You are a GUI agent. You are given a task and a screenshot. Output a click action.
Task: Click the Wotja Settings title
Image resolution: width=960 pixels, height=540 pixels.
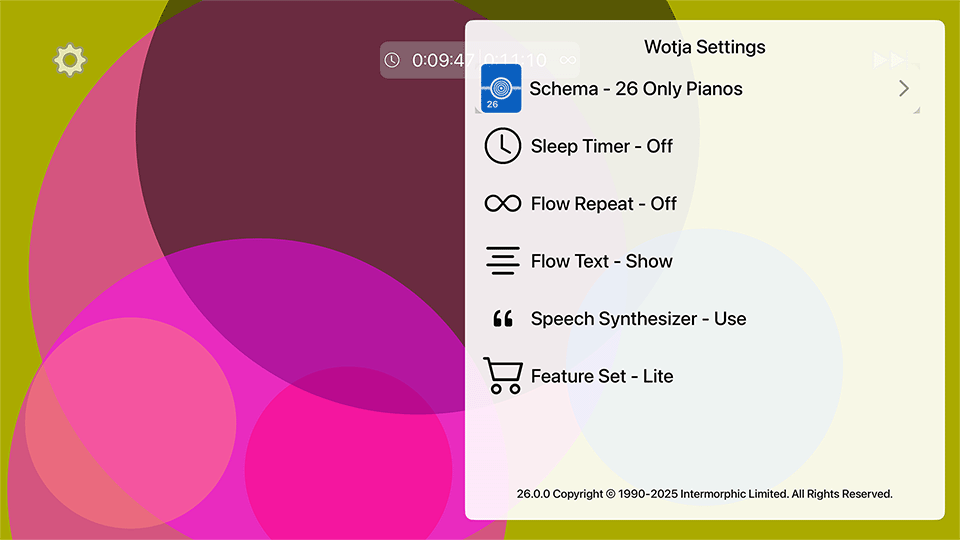coord(705,47)
